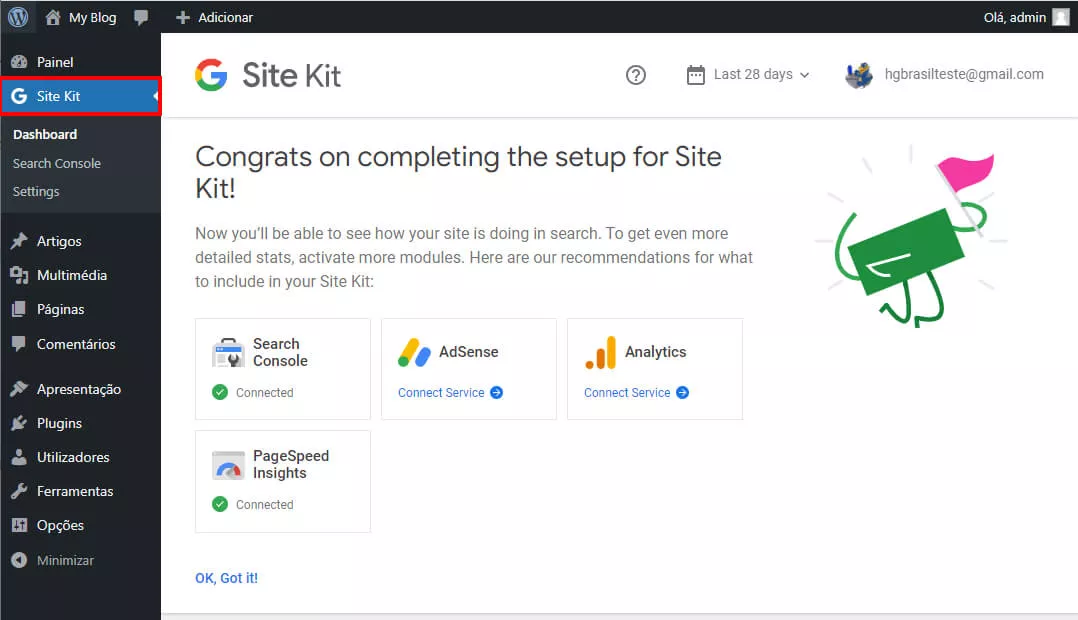Click the arrow icon next to AdSense Connect Service
The width and height of the screenshot is (1078, 620).
[x=496, y=392]
